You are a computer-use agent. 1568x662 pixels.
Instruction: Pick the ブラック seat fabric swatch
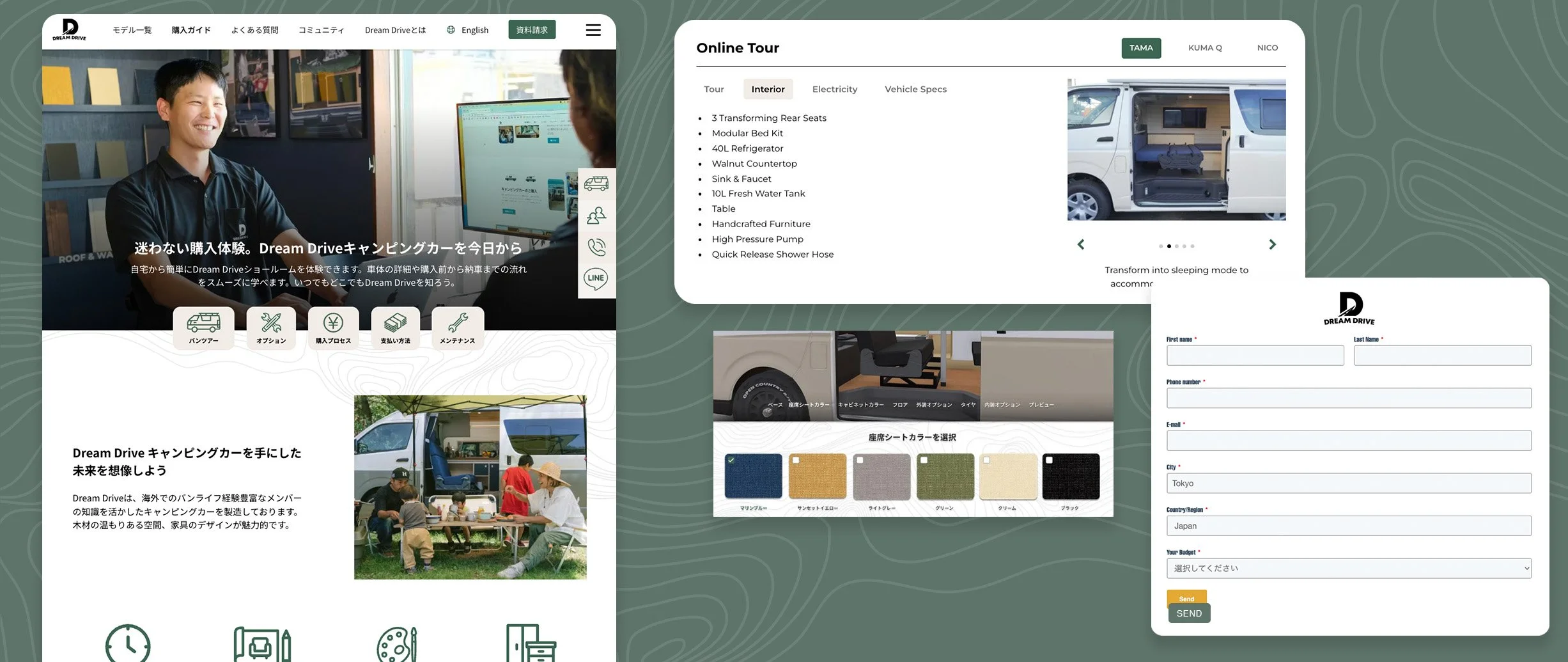tap(1071, 477)
